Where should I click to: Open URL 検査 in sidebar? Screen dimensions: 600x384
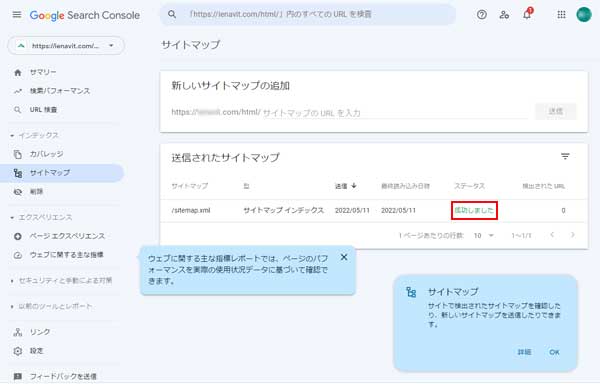43,110
